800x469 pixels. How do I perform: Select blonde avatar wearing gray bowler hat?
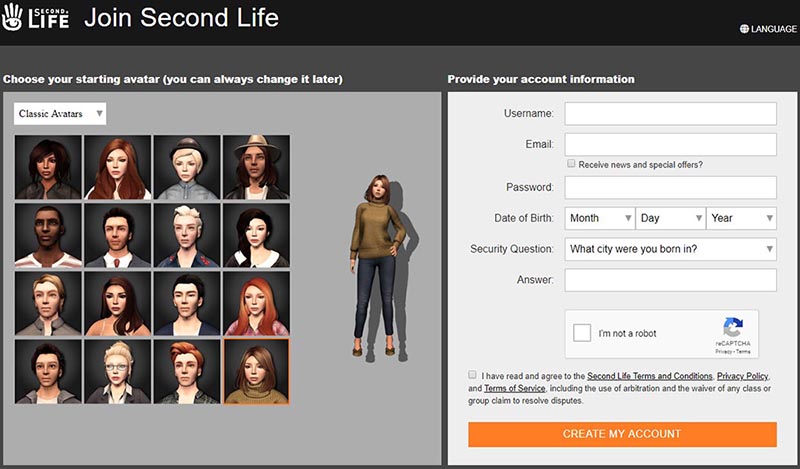click(x=187, y=167)
